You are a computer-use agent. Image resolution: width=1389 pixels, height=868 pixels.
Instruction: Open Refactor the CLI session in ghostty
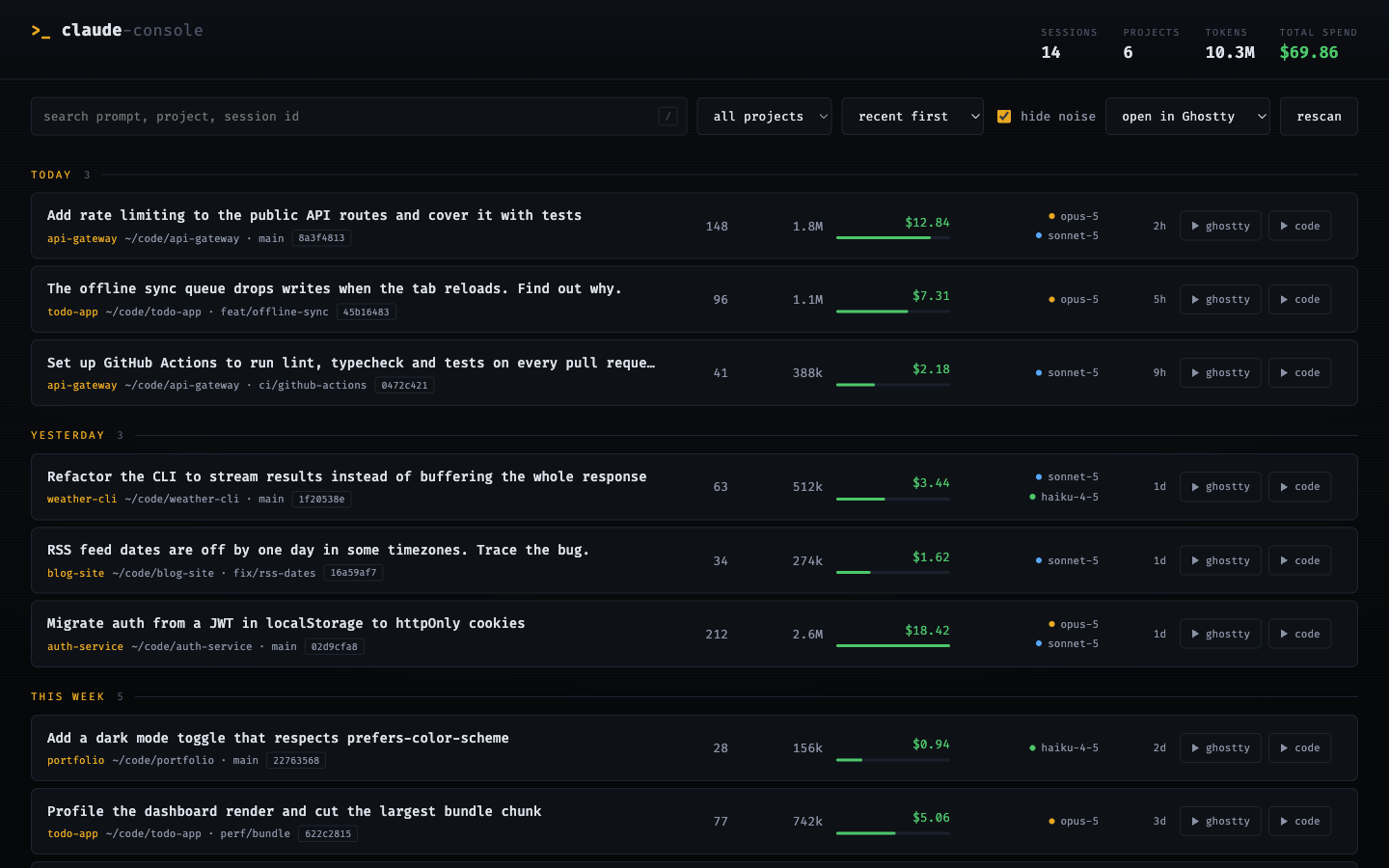click(1220, 486)
